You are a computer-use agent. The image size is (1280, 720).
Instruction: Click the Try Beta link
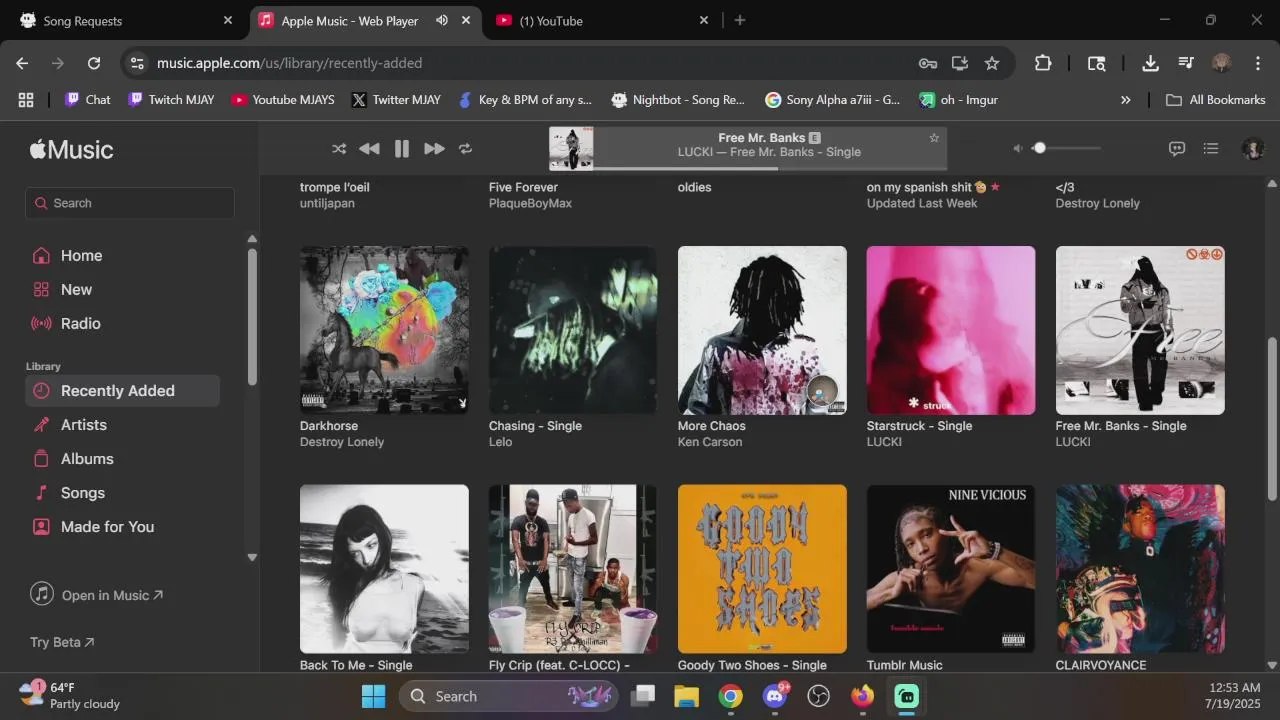point(62,642)
